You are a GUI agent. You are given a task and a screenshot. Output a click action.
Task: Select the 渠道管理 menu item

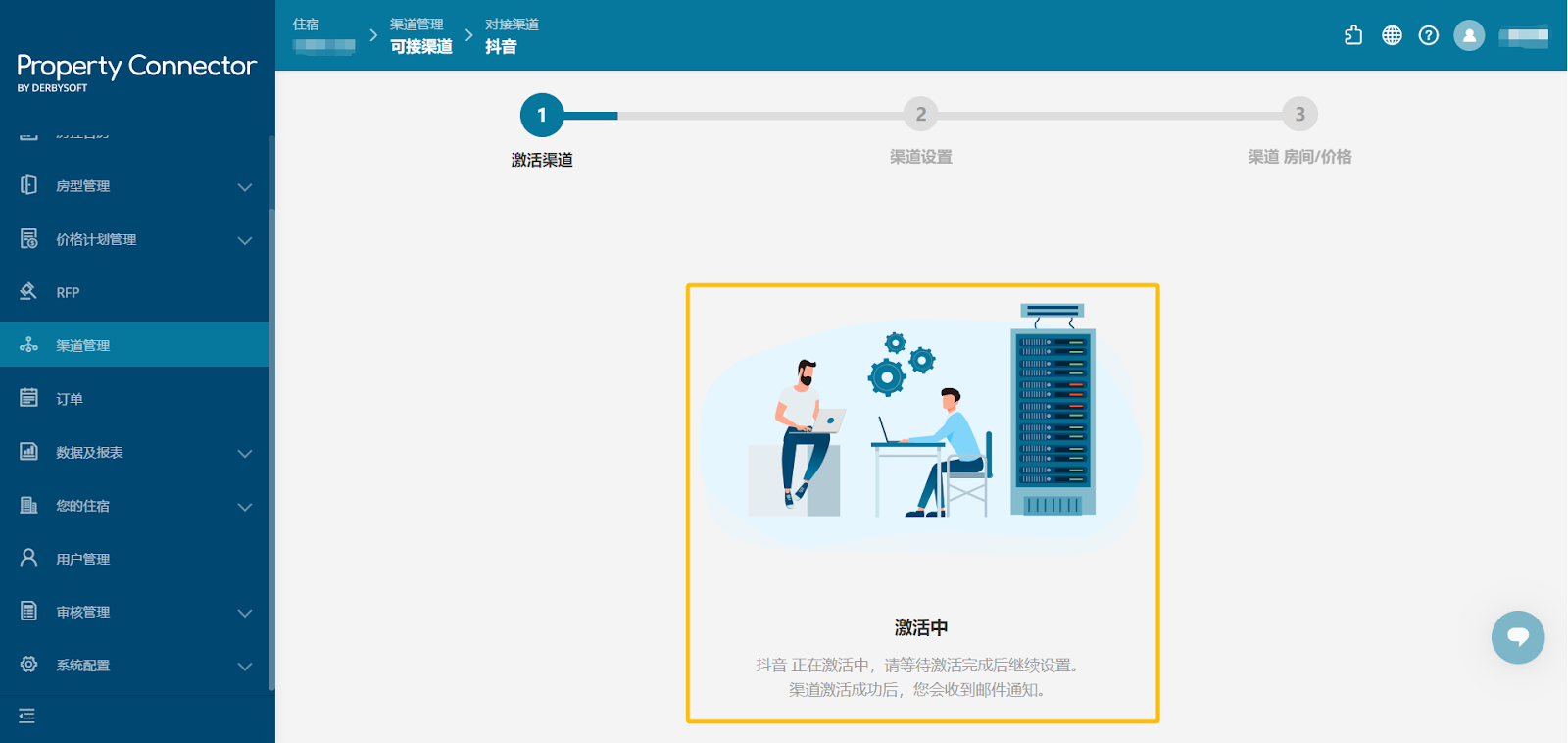click(x=134, y=345)
